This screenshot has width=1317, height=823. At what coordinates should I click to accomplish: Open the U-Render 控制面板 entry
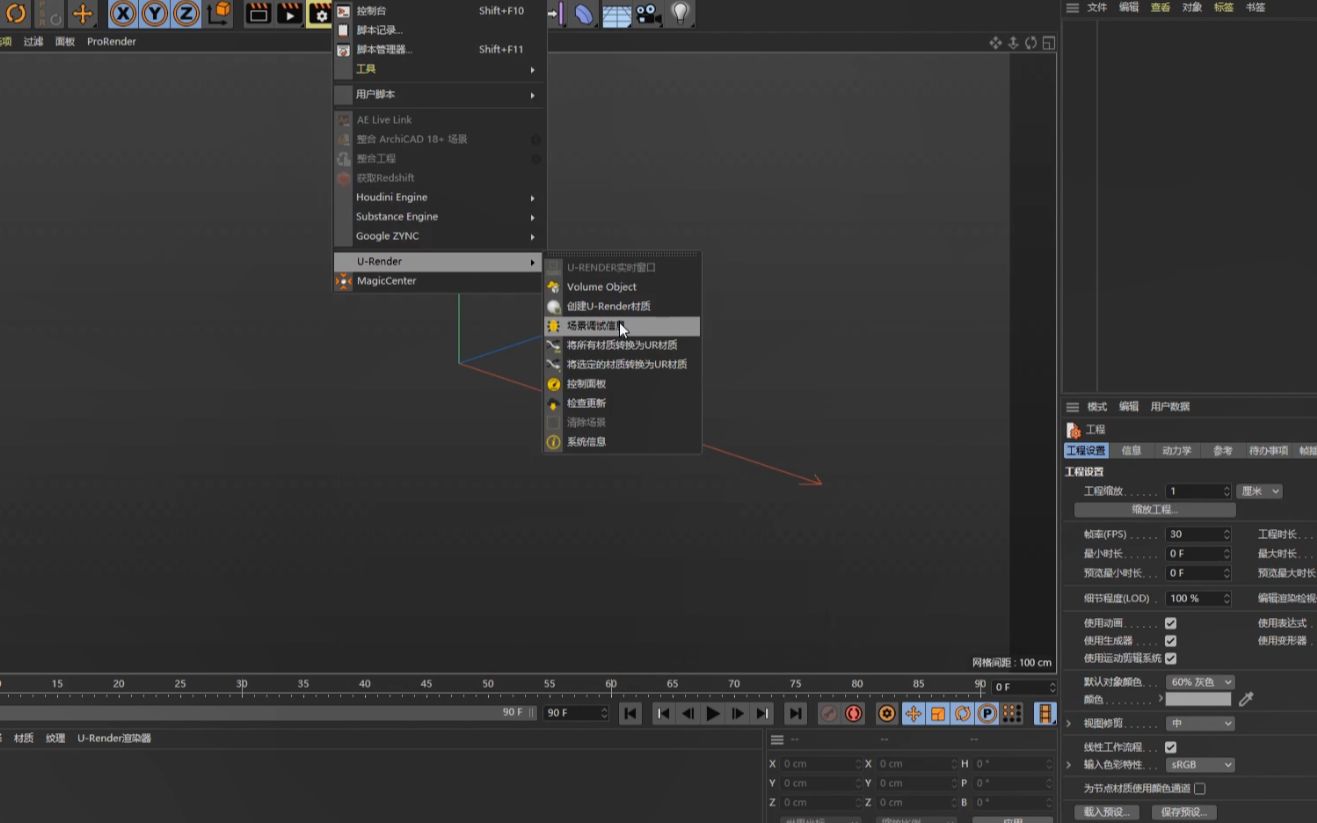(x=588, y=384)
